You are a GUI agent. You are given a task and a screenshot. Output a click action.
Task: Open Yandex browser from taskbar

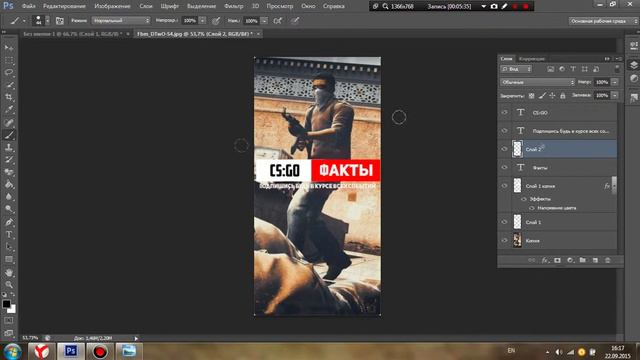(x=41, y=351)
